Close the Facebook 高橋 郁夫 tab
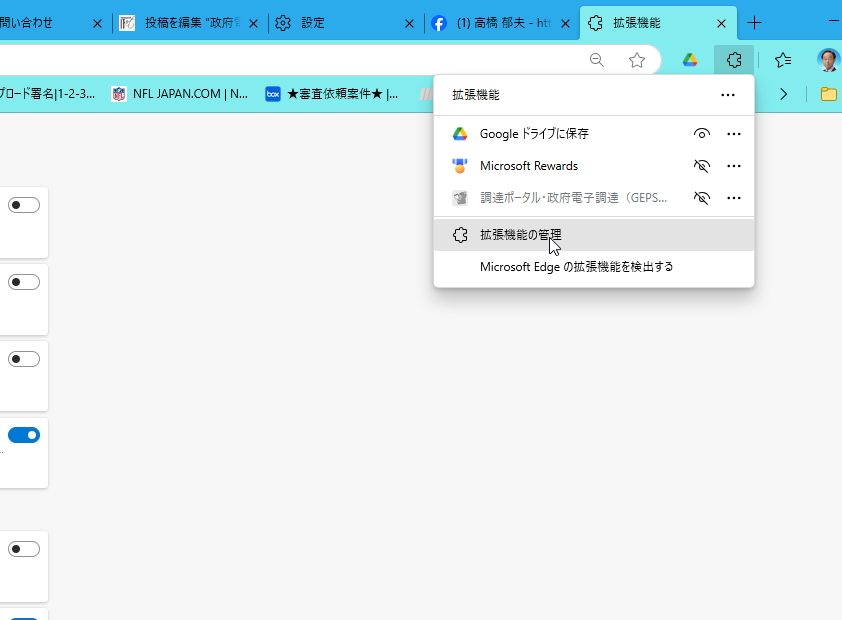The height and width of the screenshot is (620, 842). click(x=565, y=23)
